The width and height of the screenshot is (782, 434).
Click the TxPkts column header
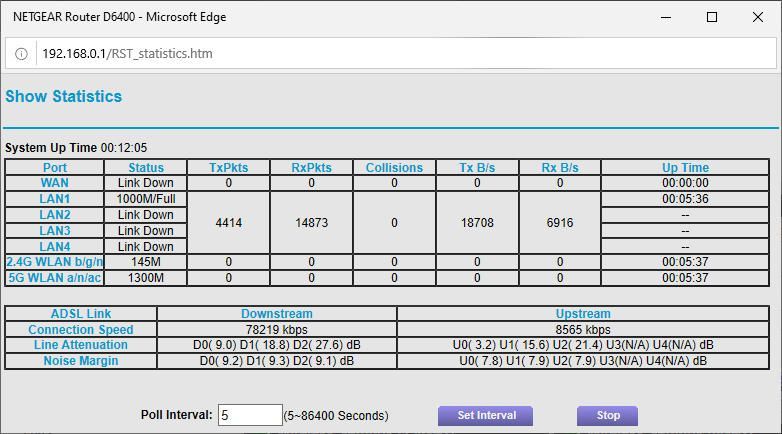(x=228, y=168)
